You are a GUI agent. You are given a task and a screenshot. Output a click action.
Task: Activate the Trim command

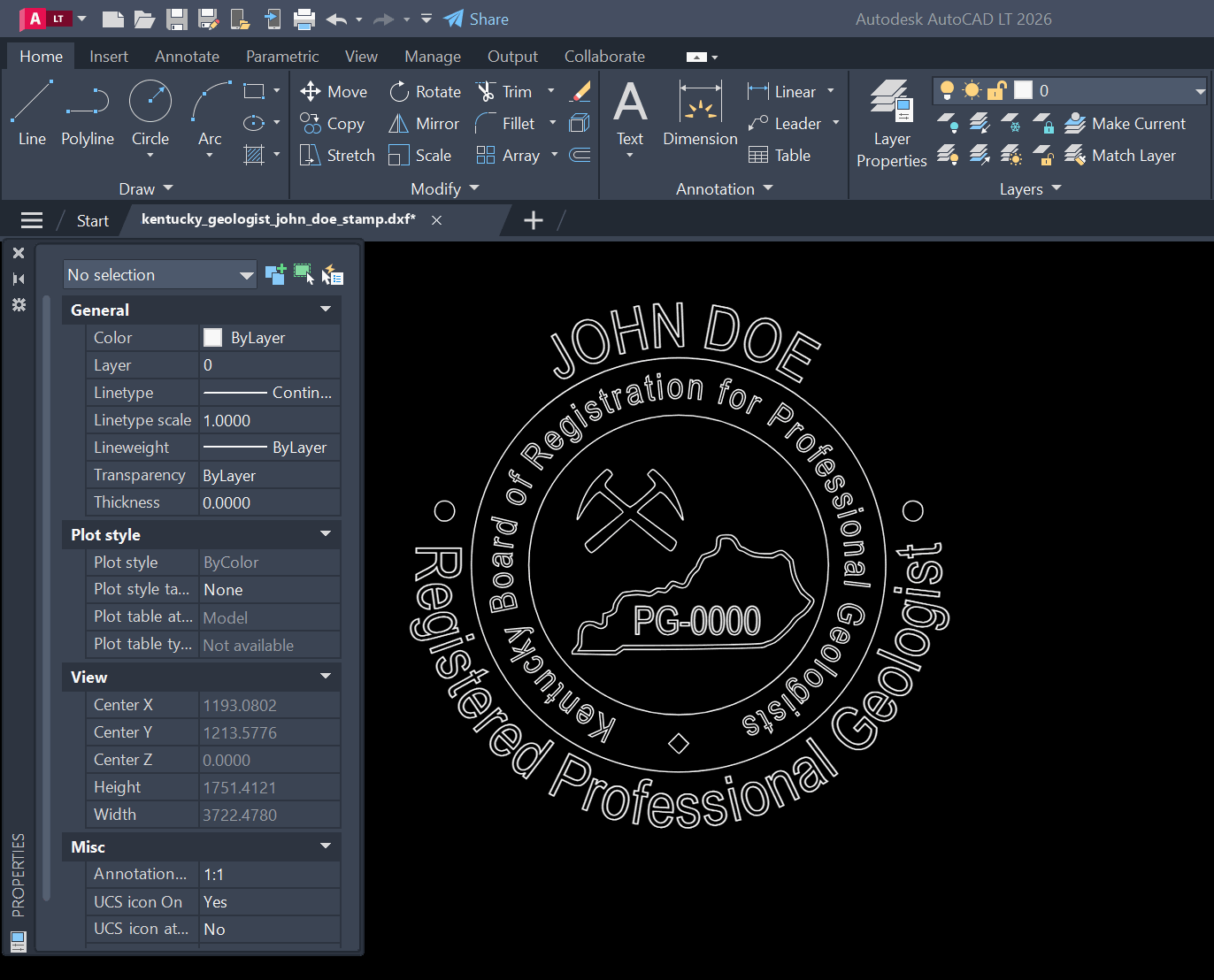(x=504, y=91)
